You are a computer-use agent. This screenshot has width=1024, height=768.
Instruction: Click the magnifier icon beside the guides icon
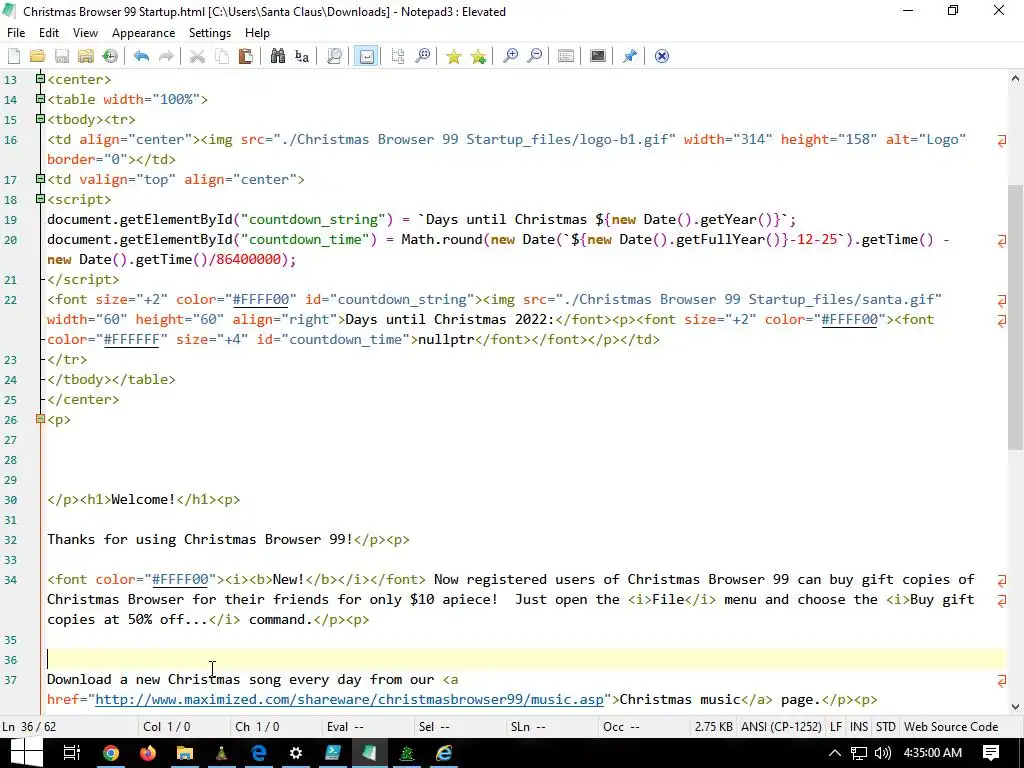423,56
